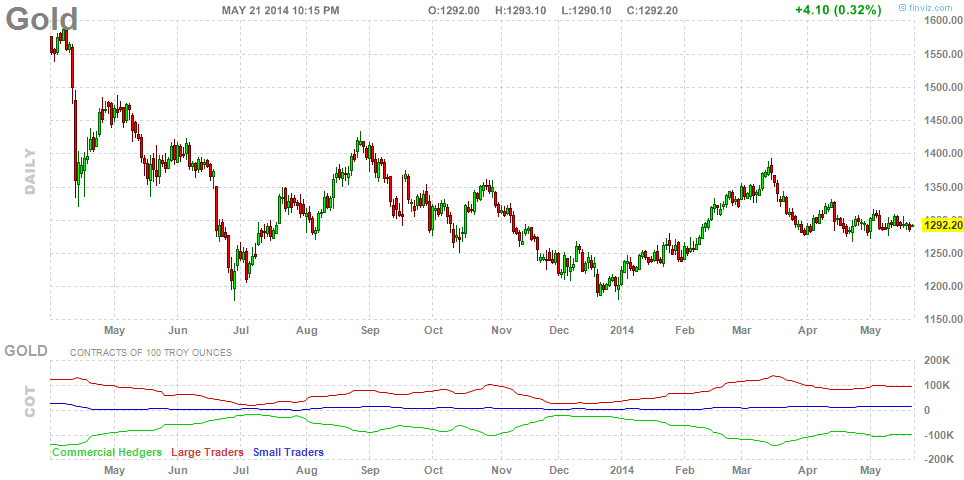Click Aug under the COT chart

coord(306,471)
